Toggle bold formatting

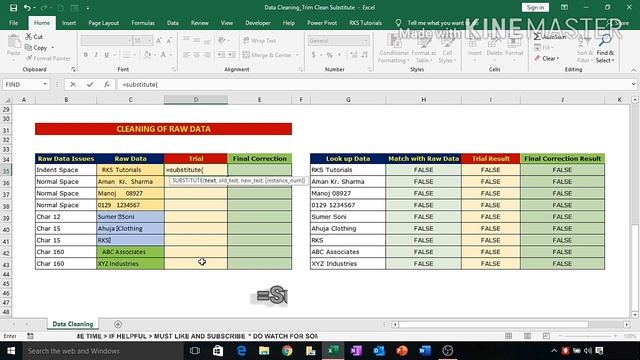coord(86,55)
